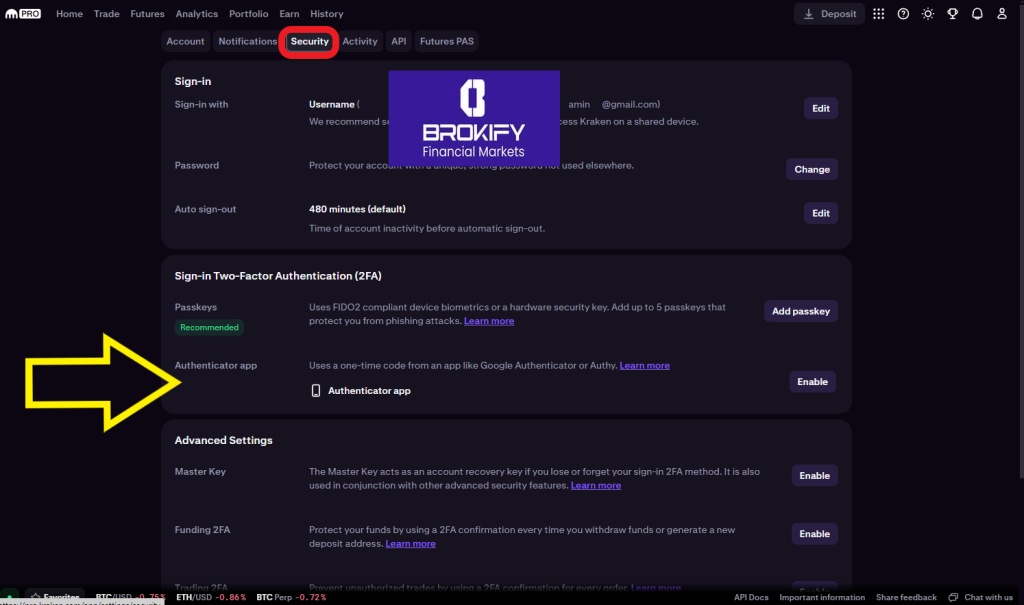Change the account password
This screenshot has height=605, width=1024.
click(811, 169)
